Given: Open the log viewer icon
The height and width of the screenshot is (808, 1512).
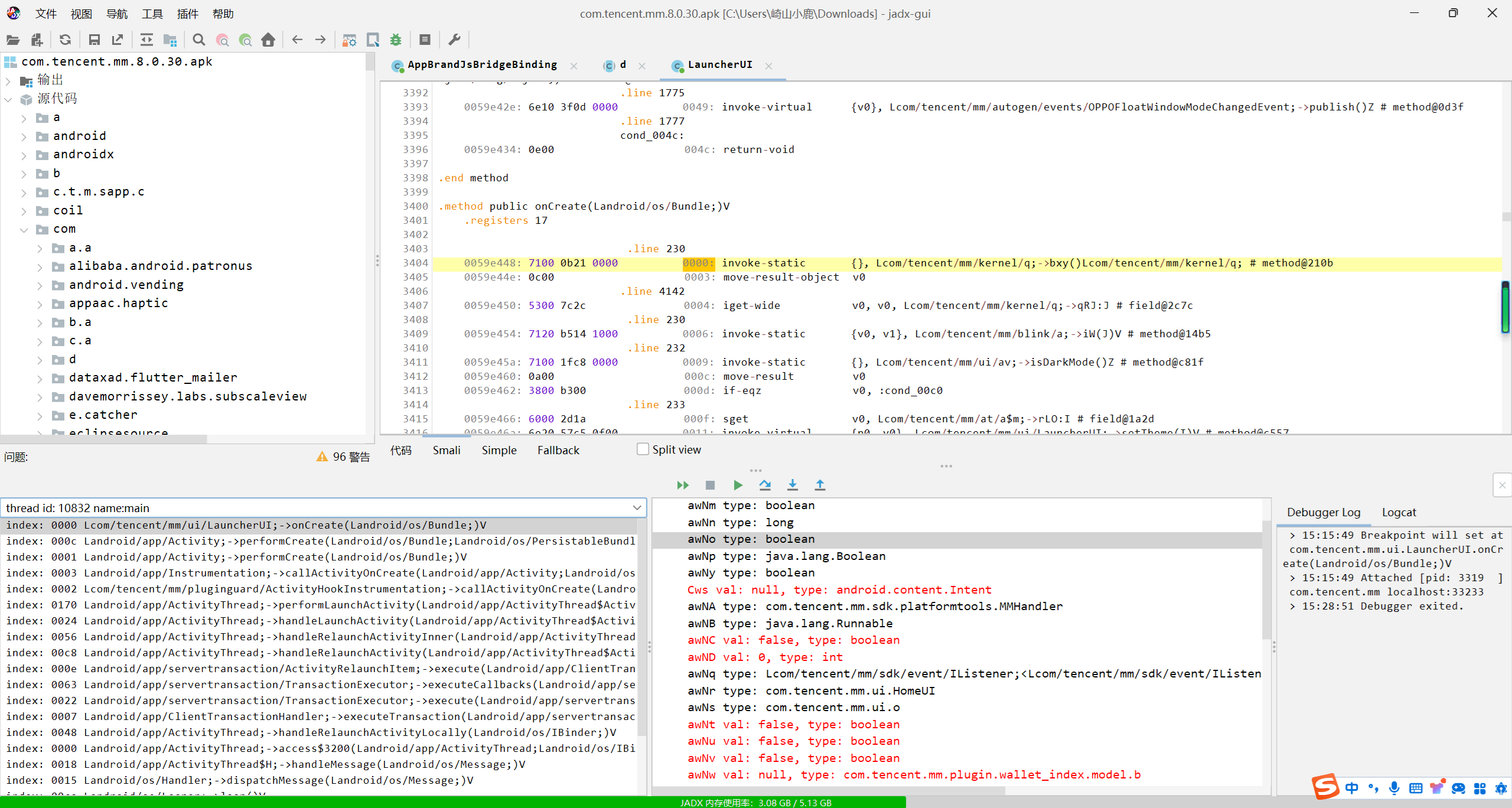Looking at the screenshot, I should click(x=425, y=40).
